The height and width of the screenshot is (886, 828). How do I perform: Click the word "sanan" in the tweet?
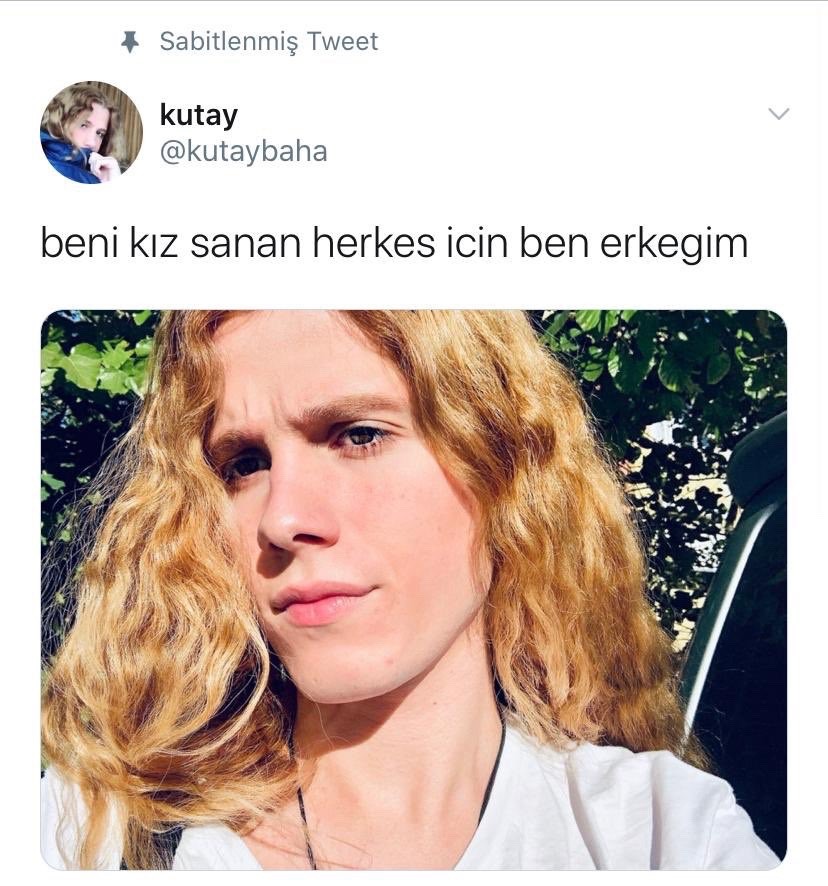tap(245, 245)
